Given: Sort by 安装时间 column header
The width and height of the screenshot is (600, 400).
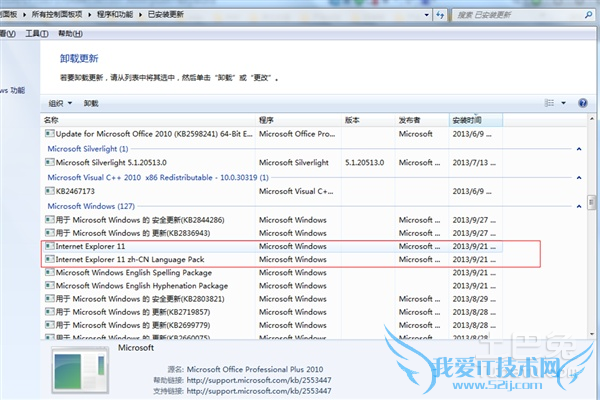Looking at the screenshot, I should 476,120.
